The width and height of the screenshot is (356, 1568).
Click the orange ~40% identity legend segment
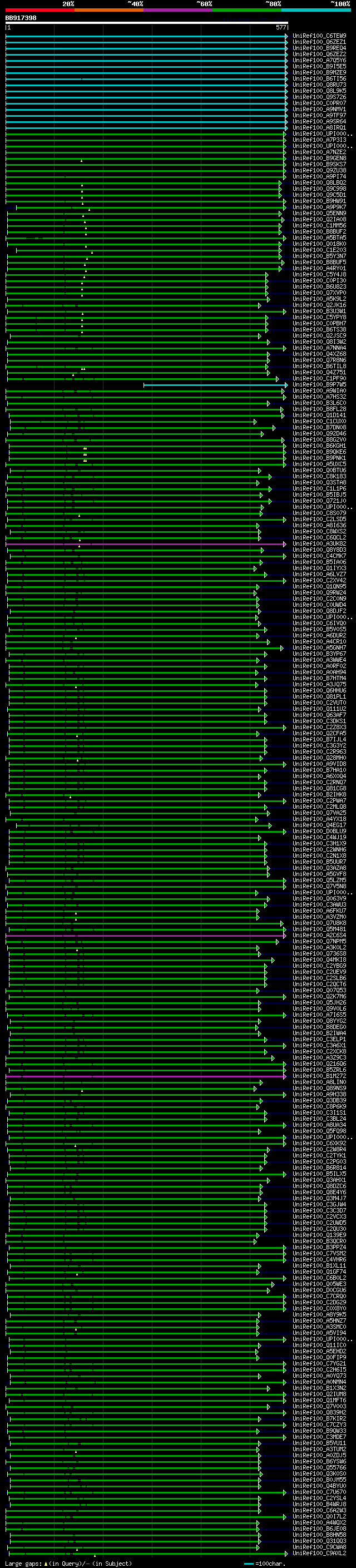[109, 10]
